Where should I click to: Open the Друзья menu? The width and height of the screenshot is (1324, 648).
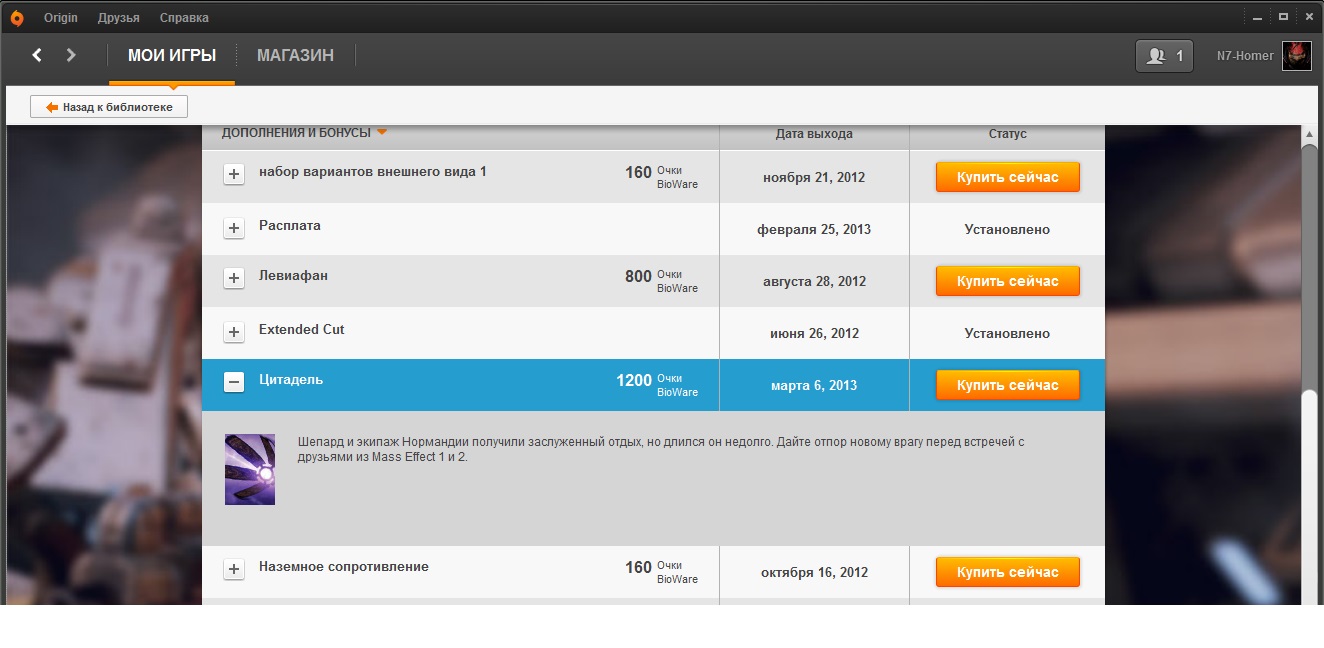pos(119,18)
